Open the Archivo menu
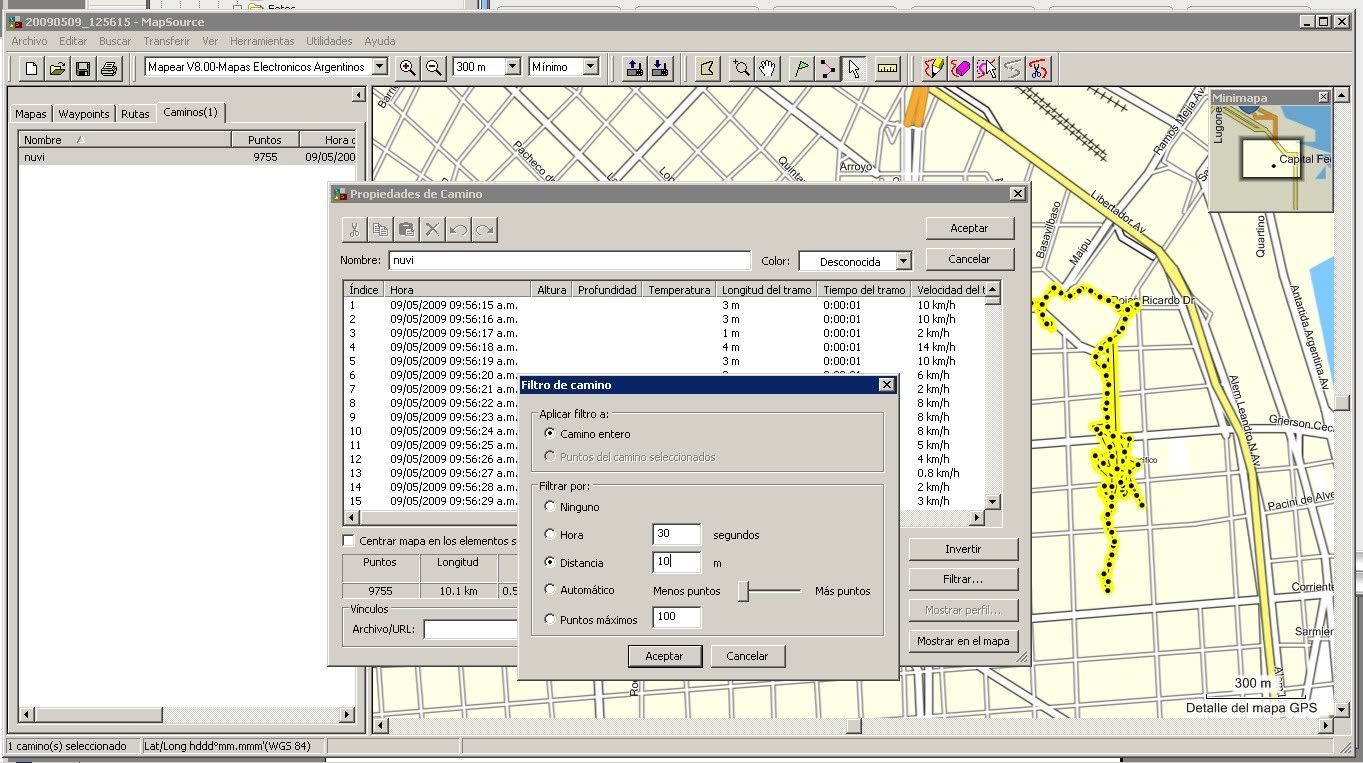Image resolution: width=1363 pixels, height=763 pixels. (x=29, y=41)
